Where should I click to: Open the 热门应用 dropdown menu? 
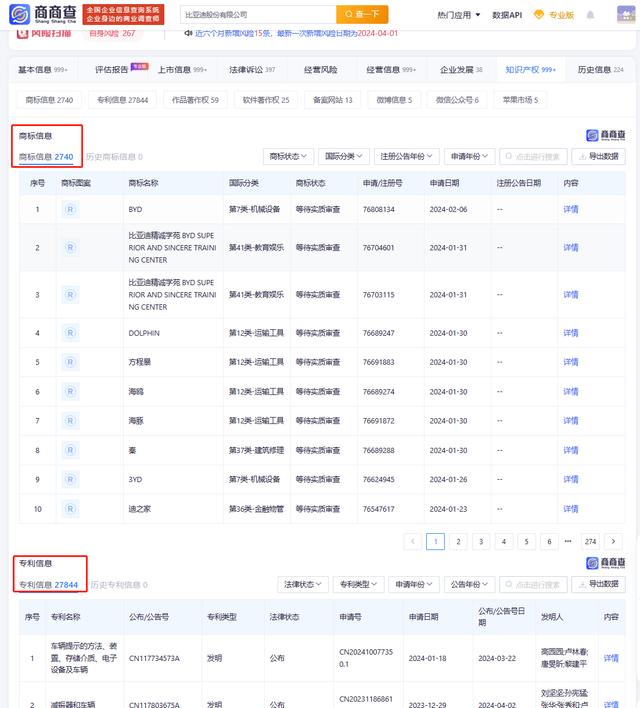click(x=459, y=15)
